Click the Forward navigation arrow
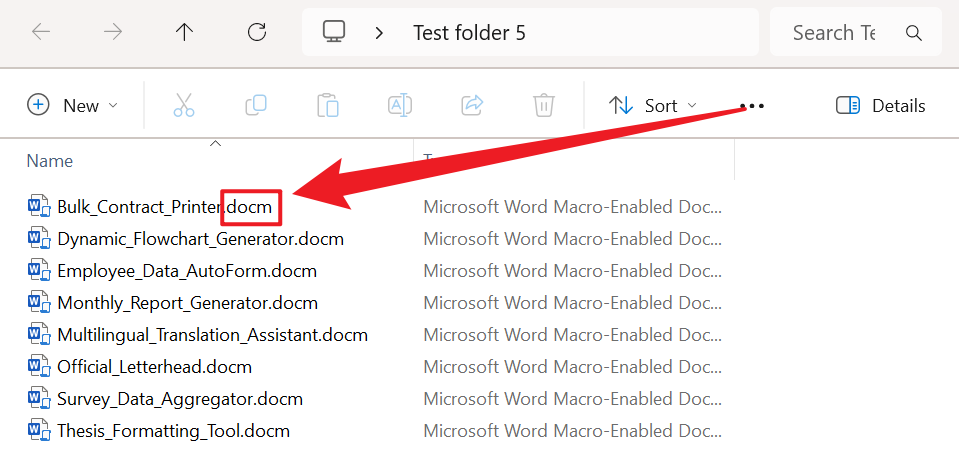This screenshot has height=460, width=959. coord(113,33)
